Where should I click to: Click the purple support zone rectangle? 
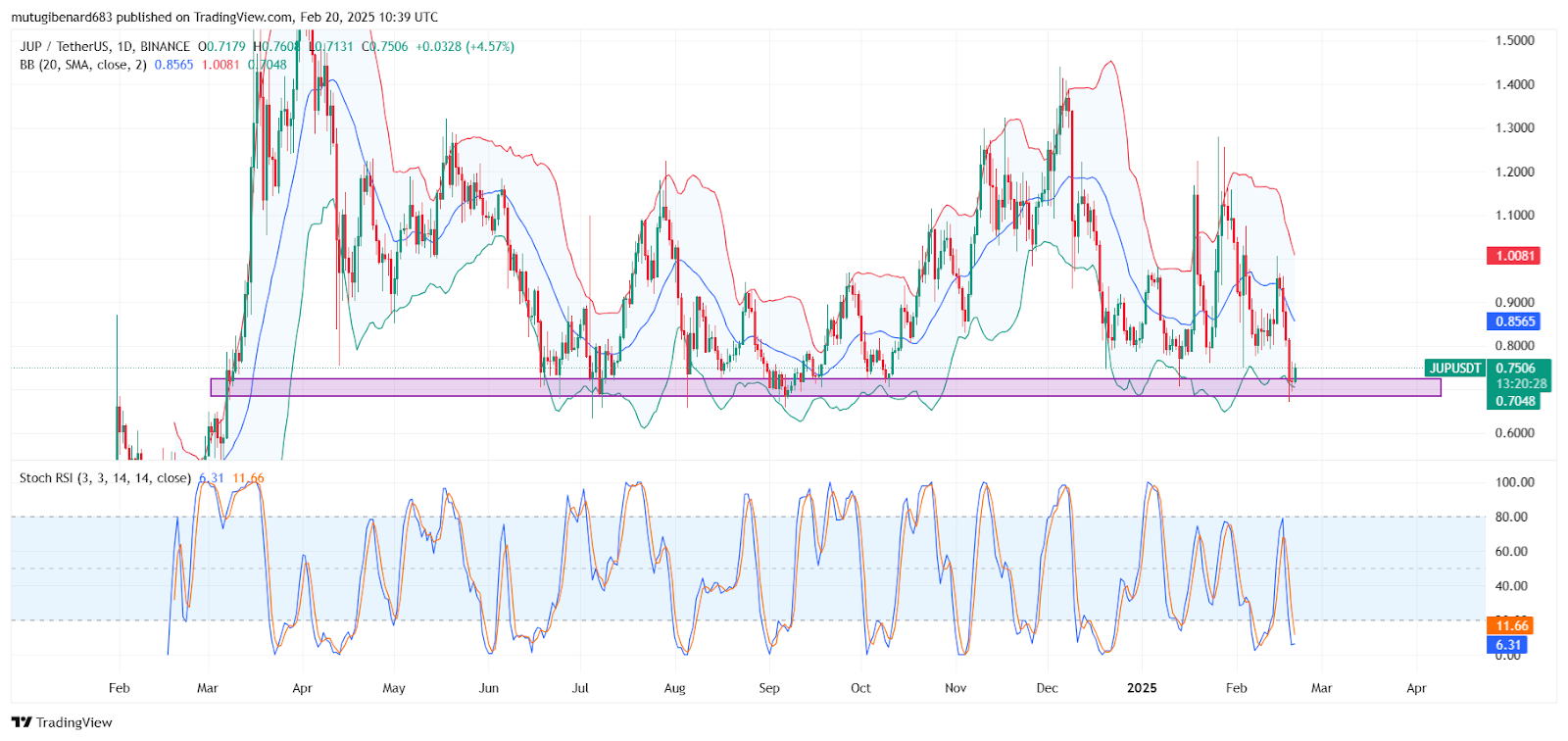pos(825,387)
